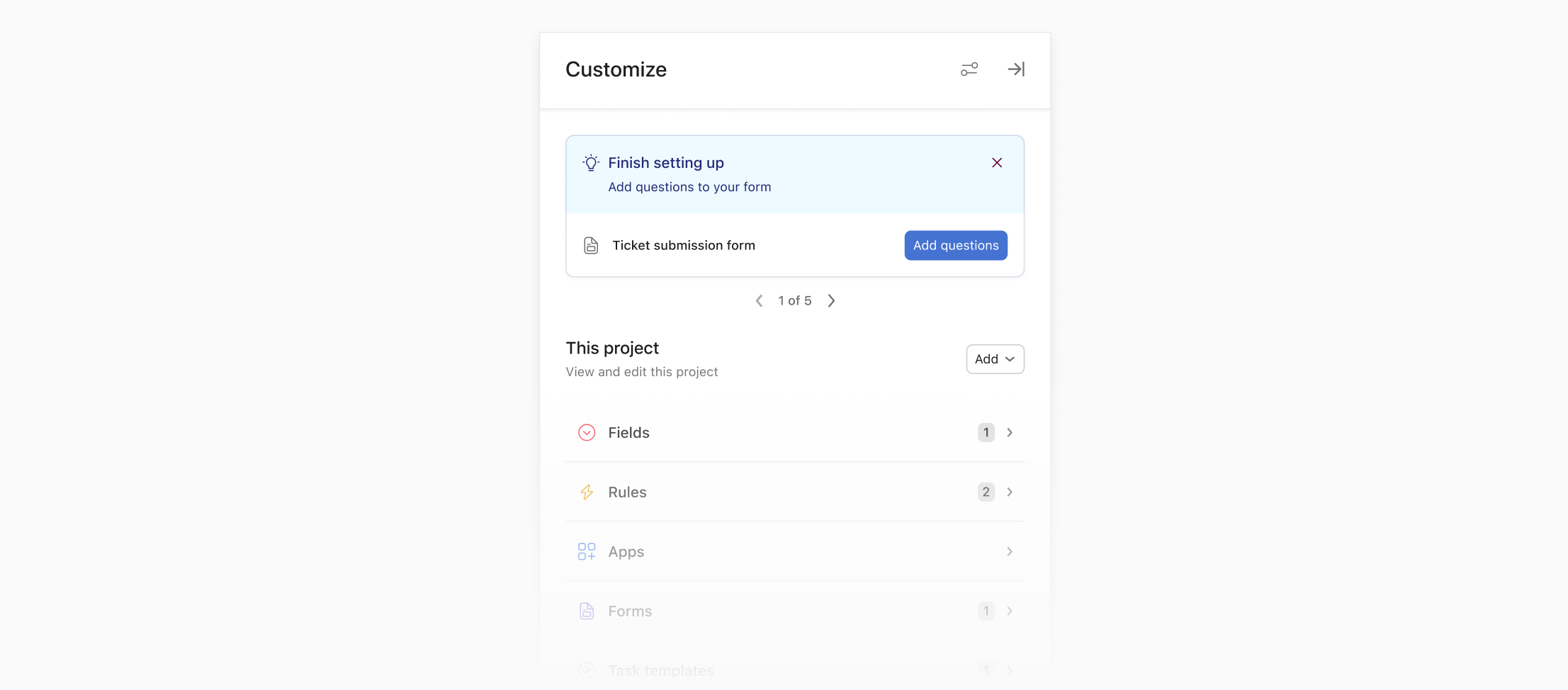
Task: Click the Fields circle icon
Action: [587, 433]
